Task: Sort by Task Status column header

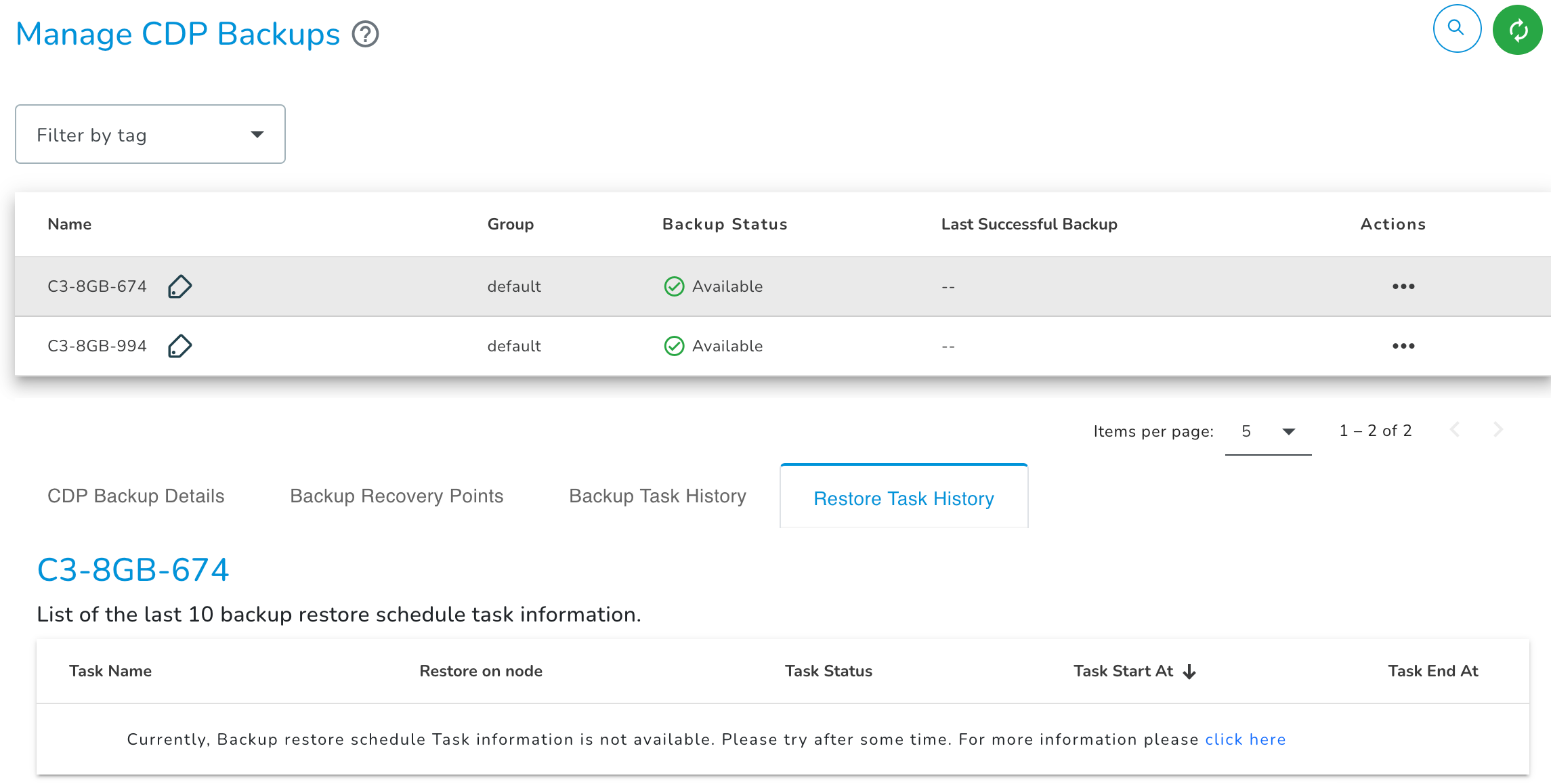Action: [x=828, y=671]
